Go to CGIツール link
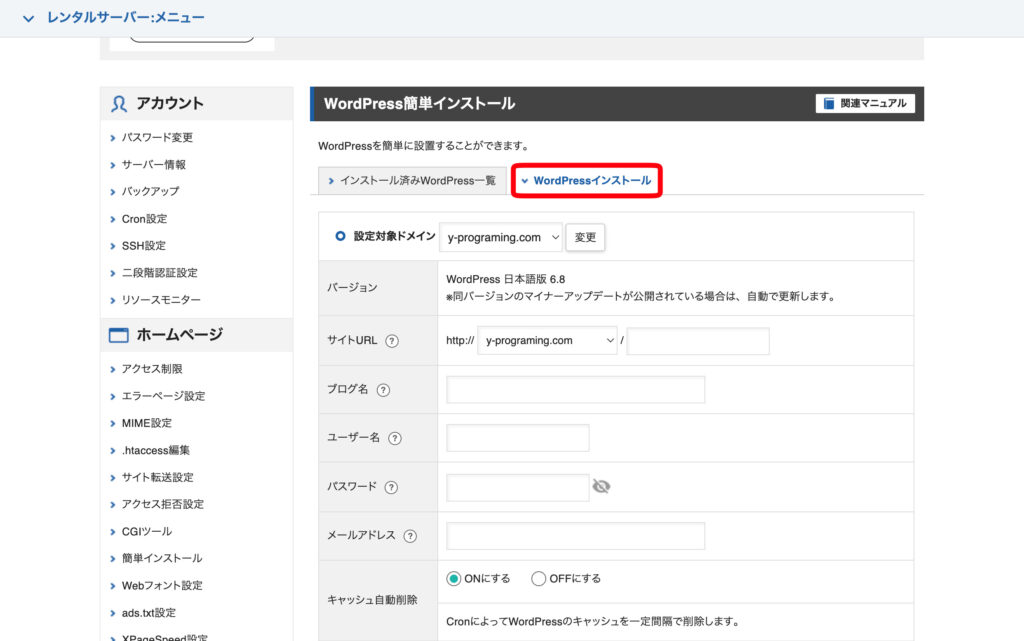This screenshot has height=641, width=1024. pyautogui.click(x=147, y=531)
